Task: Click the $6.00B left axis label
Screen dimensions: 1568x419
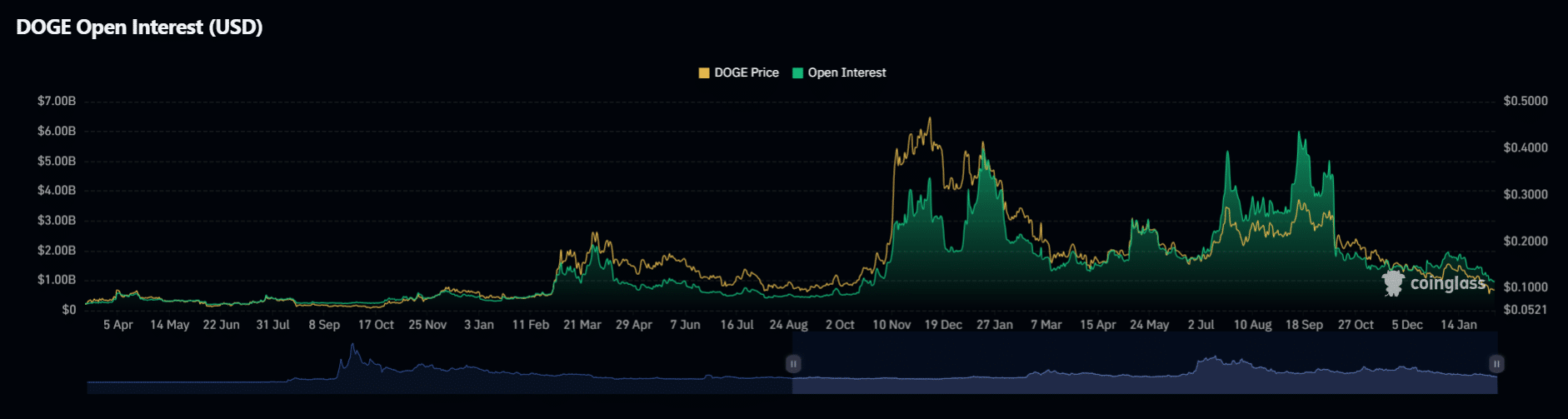Action: tap(57, 131)
